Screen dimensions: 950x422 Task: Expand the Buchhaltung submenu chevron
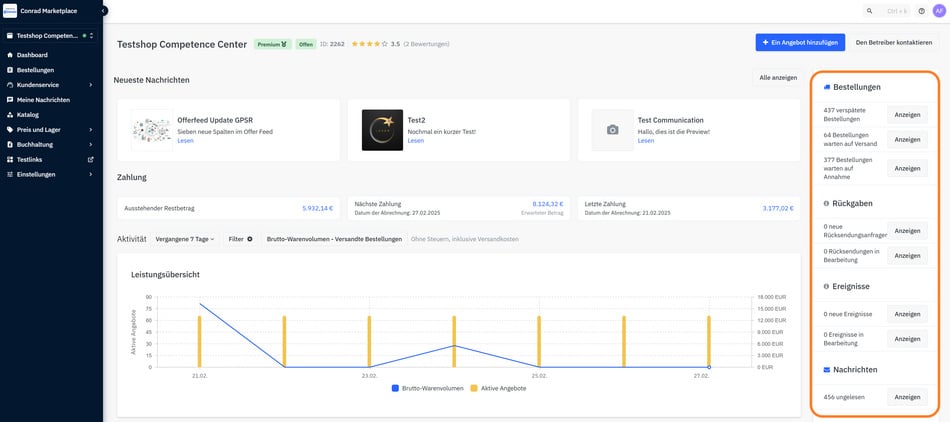[91, 145]
